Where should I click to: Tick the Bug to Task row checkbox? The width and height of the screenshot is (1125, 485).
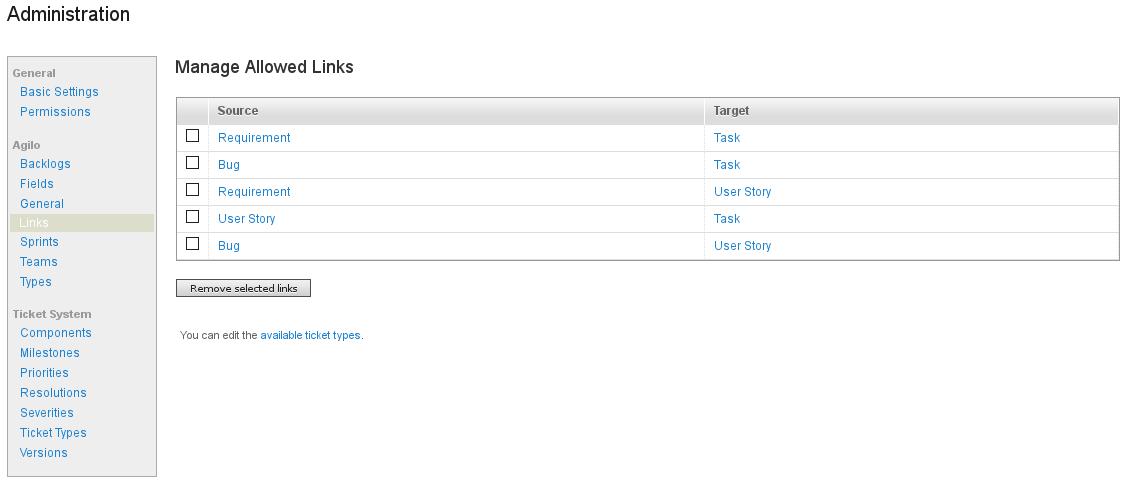click(x=193, y=163)
